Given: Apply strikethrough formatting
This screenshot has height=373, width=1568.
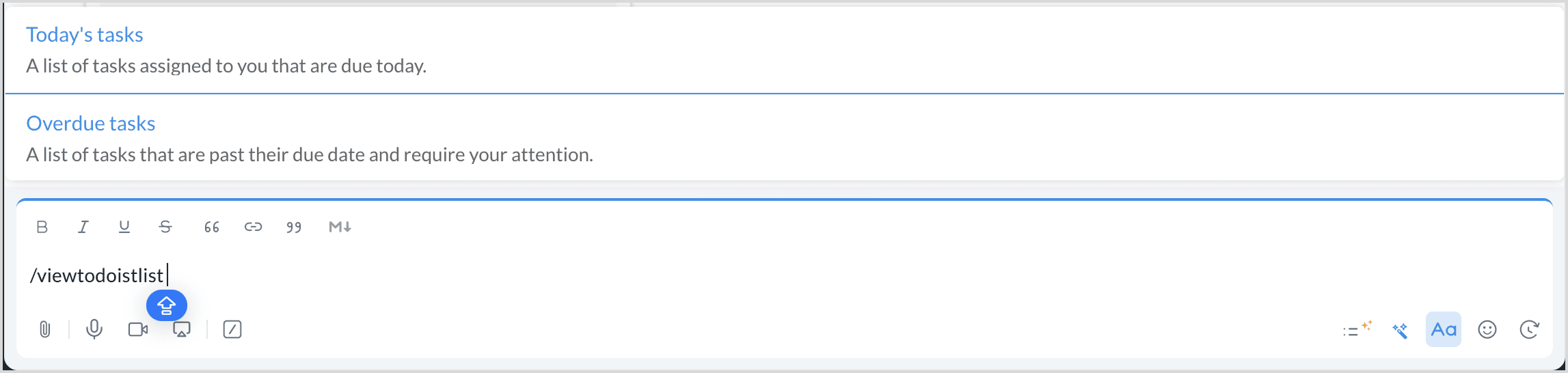Looking at the screenshot, I should [165, 227].
